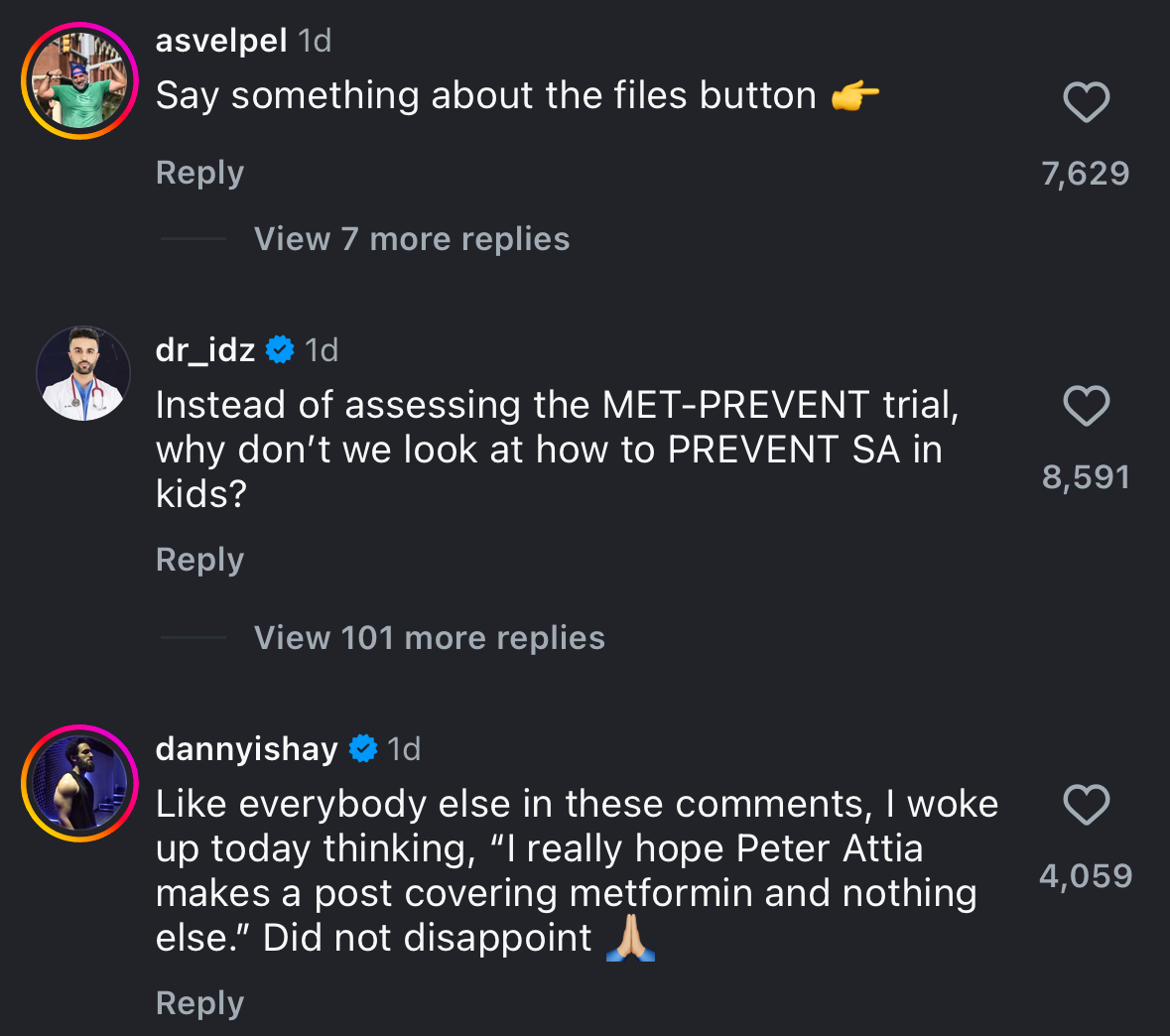Tap the heart on dannyishay's comment
This screenshot has width=1170, height=1036.
tap(1086, 805)
